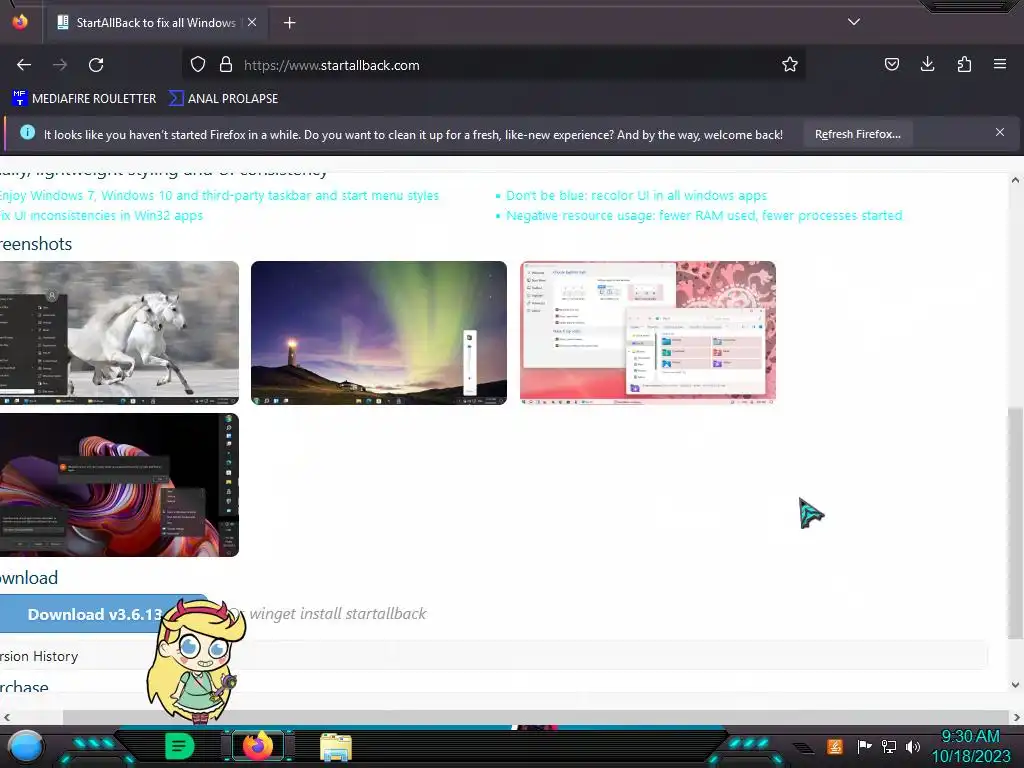1024x768 pixels.
Task: Open the volume speaker tray icon
Action: (913, 746)
